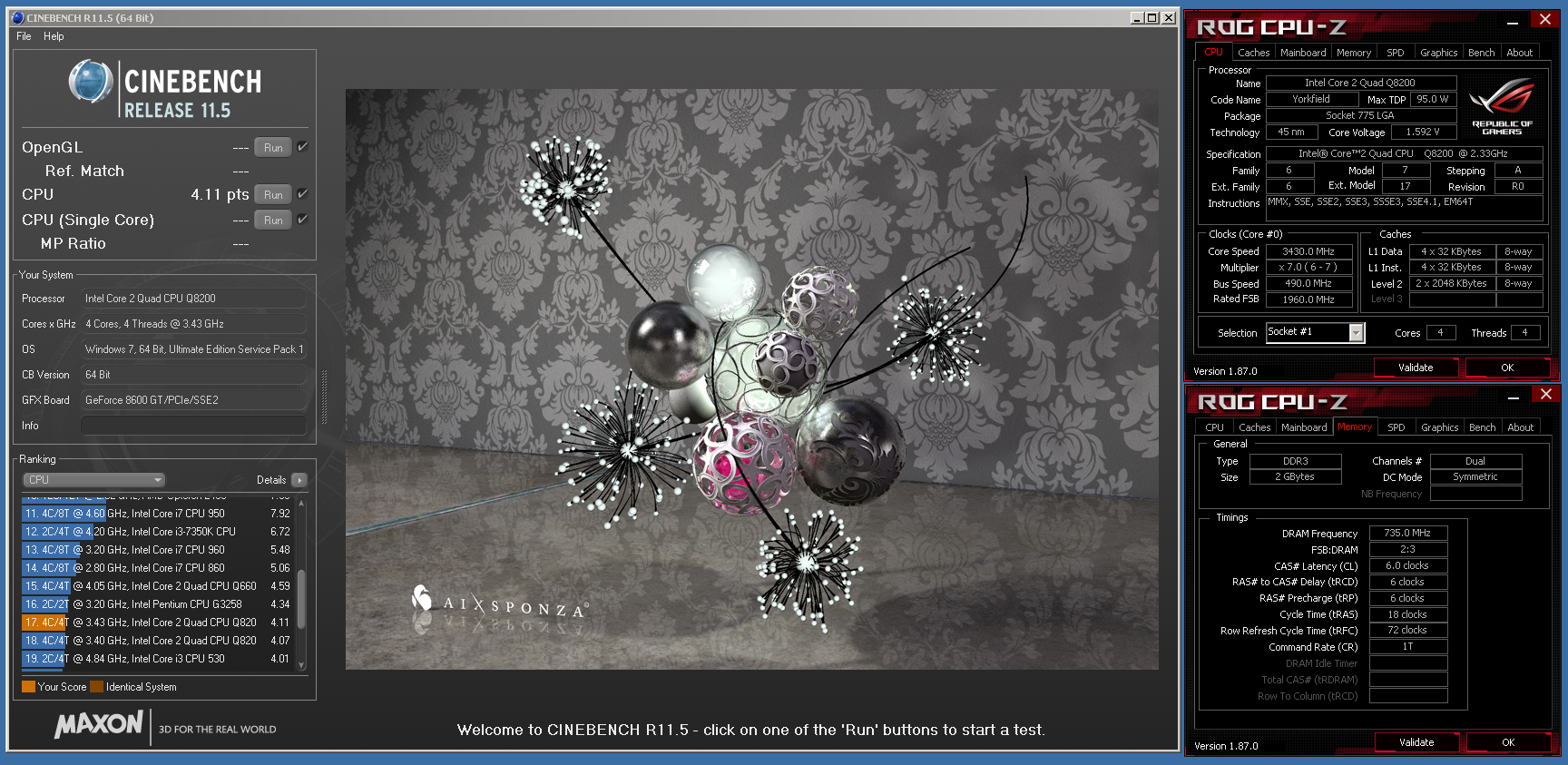The width and height of the screenshot is (1568, 765).
Task: Switch to Bench tab in bottom CPU-Z
Action: coord(1483,427)
